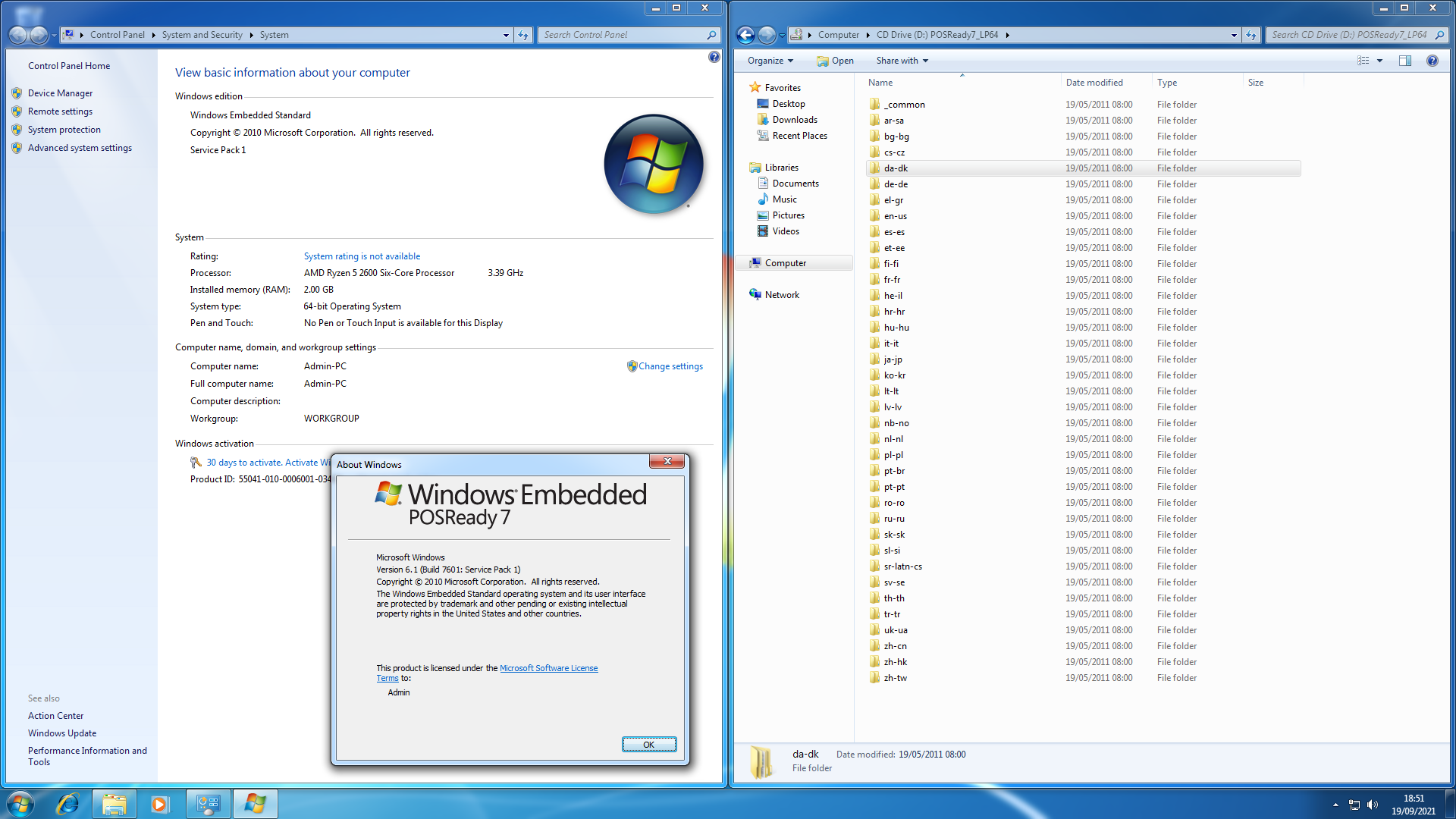The image size is (1456, 819).
Task: Click Back button in Explorer window
Action: pos(745,35)
